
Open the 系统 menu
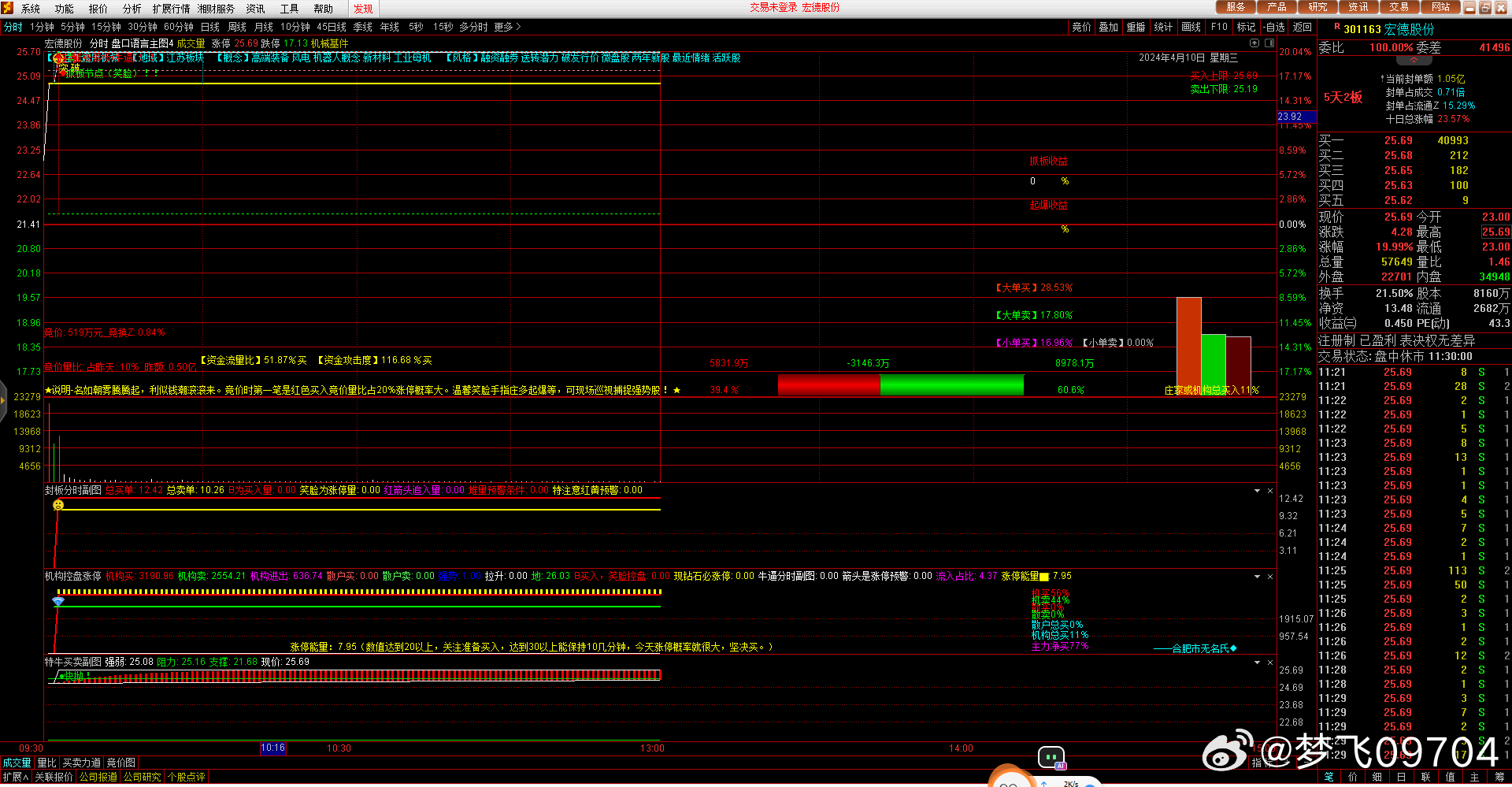[x=31, y=9]
